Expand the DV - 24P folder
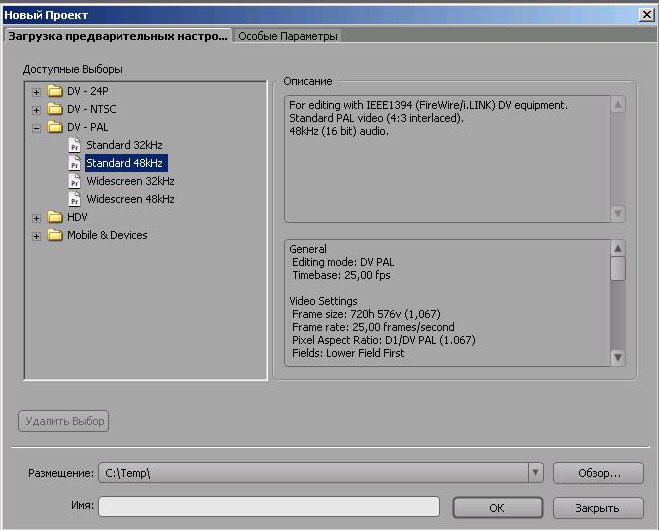The width and height of the screenshot is (659, 530). click(x=37, y=92)
